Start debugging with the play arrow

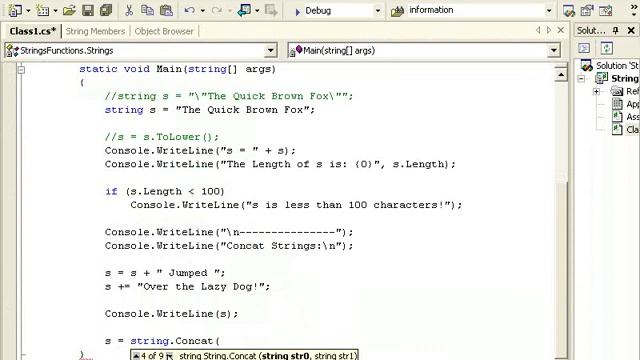(298, 11)
